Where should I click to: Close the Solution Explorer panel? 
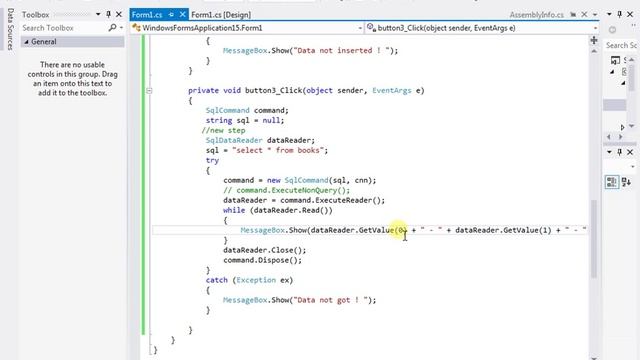coord(630,14)
